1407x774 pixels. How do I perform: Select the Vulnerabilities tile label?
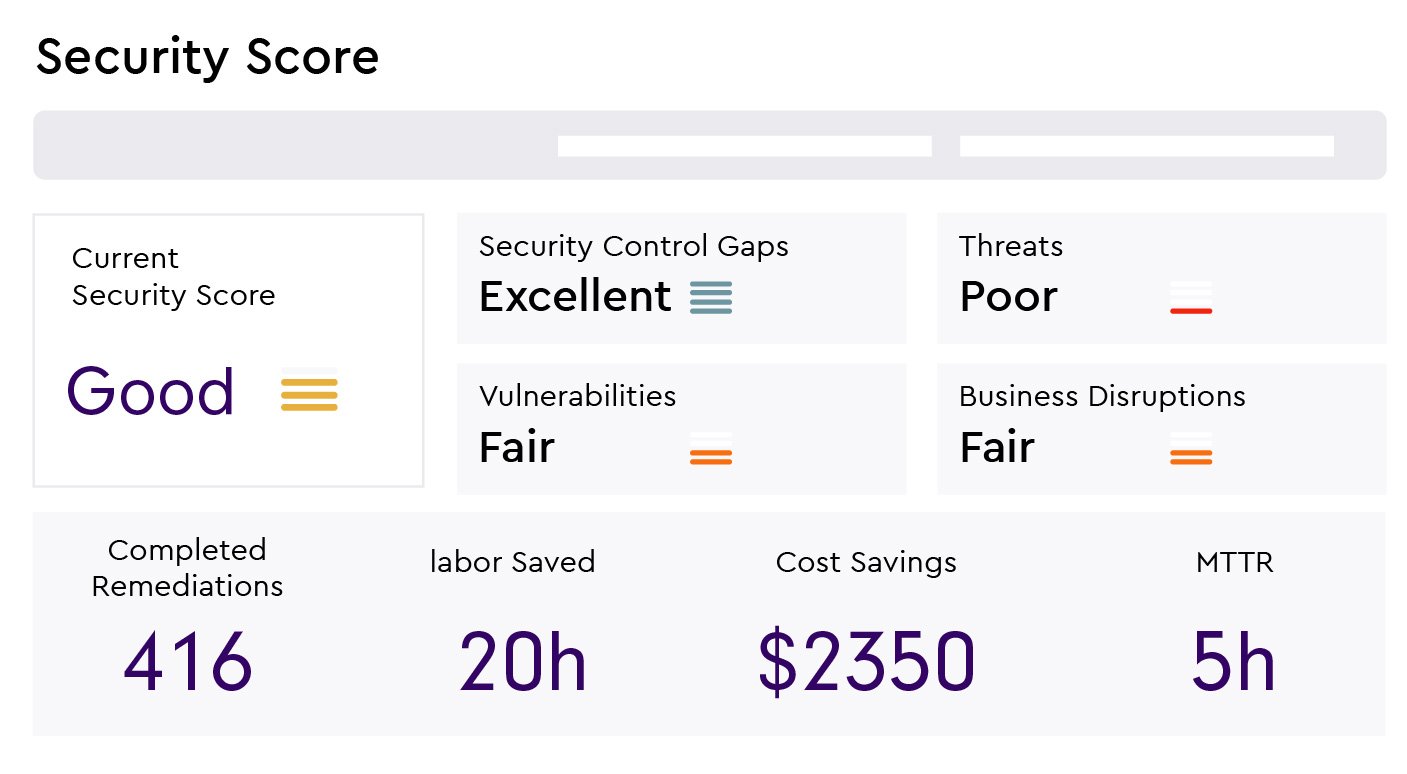[578, 397]
